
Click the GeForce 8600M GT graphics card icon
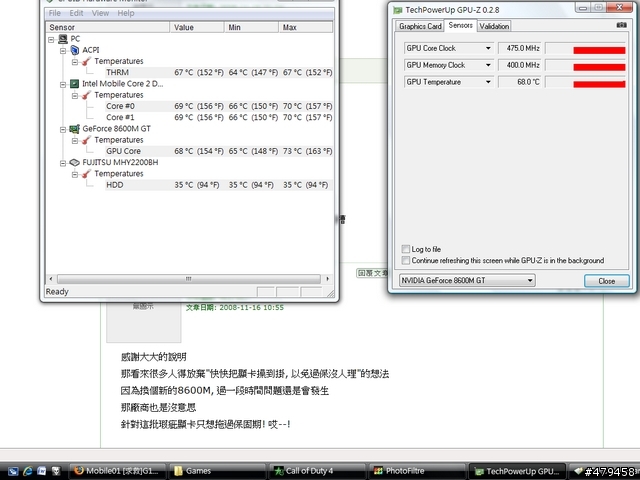tap(74, 129)
